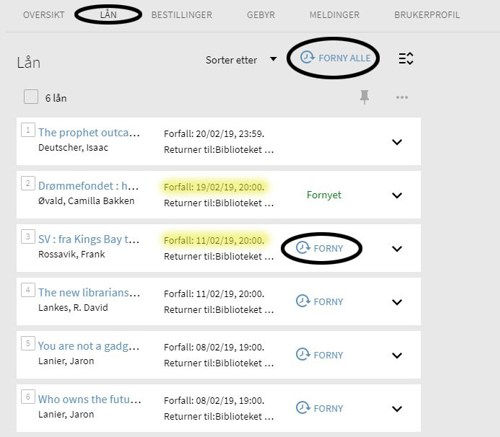Renew The new librarianship loan
Image resolution: width=500 pixels, height=437 pixels.
(x=319, y=302)
